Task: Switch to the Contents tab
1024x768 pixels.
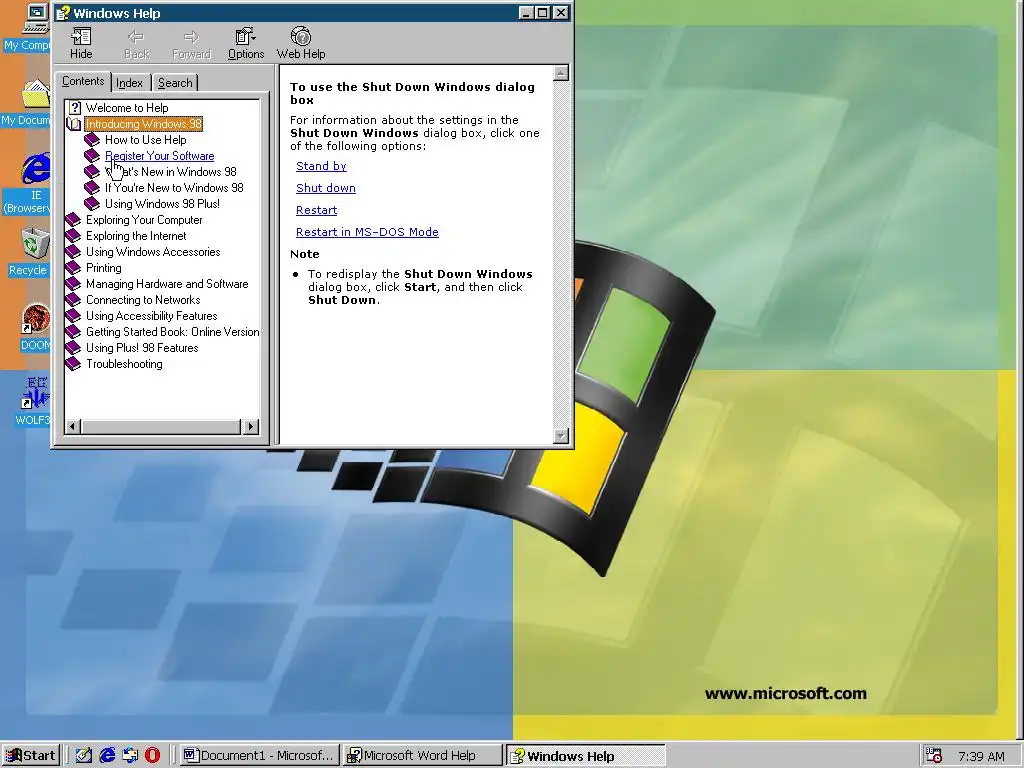Action: tap(83, 82)
